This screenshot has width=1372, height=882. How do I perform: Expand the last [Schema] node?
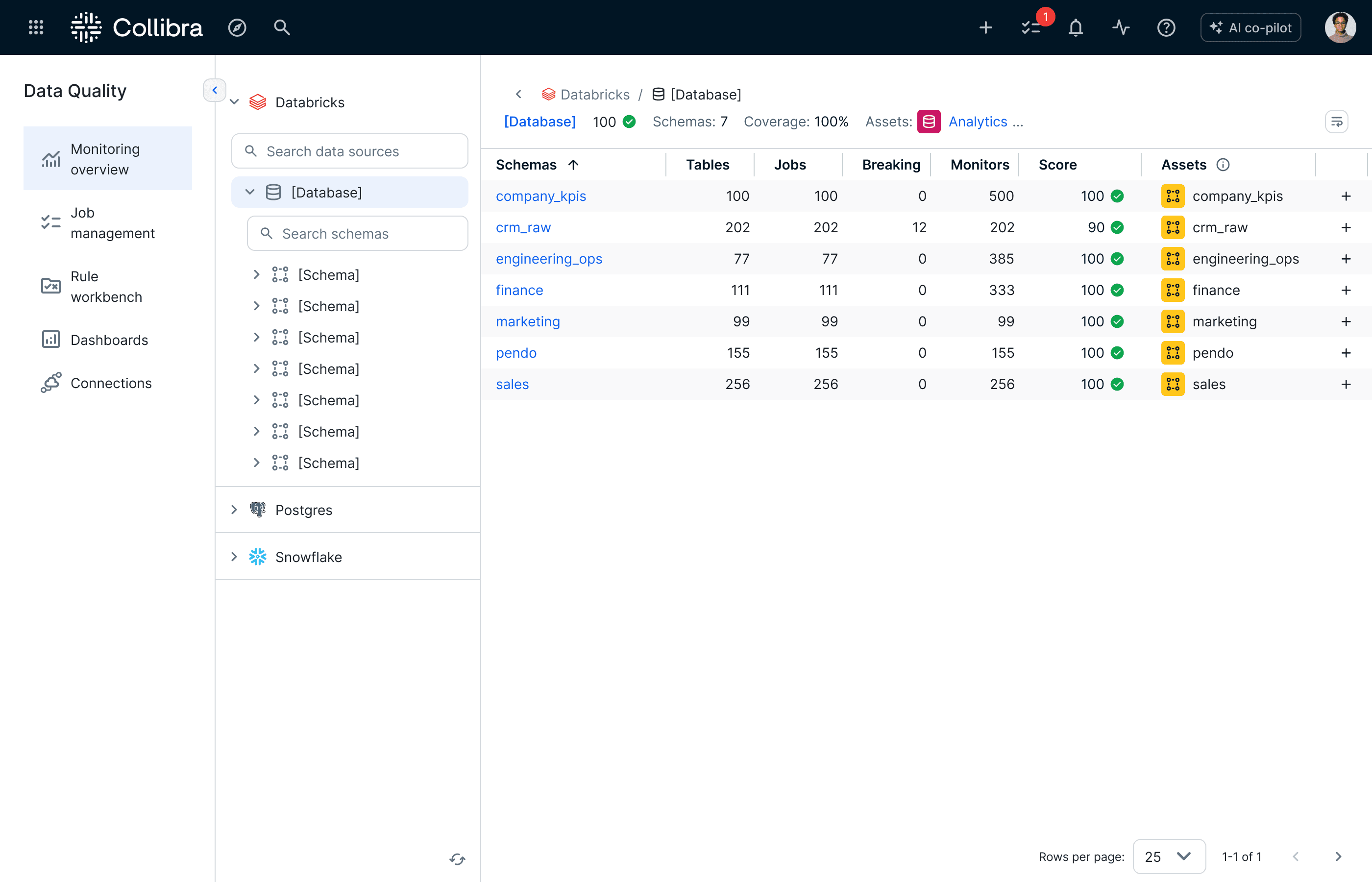click(x=257, y=463)
